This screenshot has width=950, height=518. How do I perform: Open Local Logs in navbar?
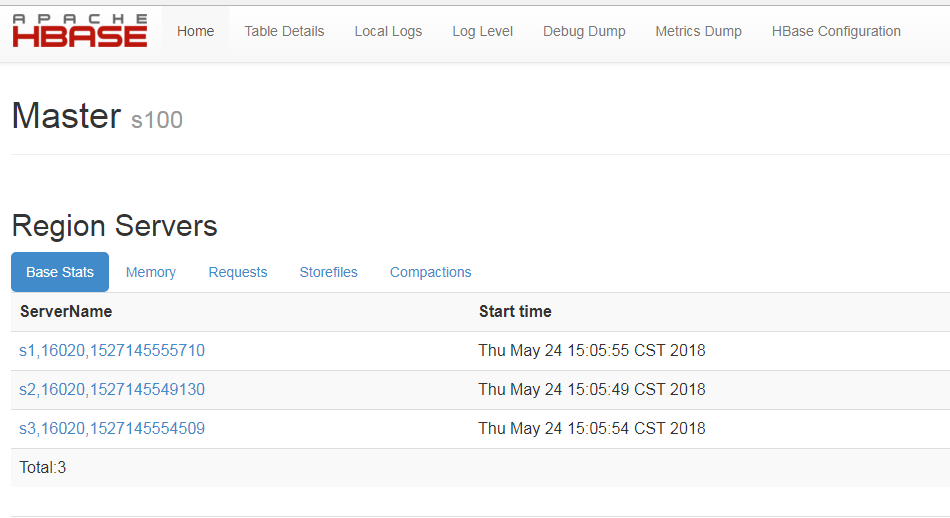(388, 32)
